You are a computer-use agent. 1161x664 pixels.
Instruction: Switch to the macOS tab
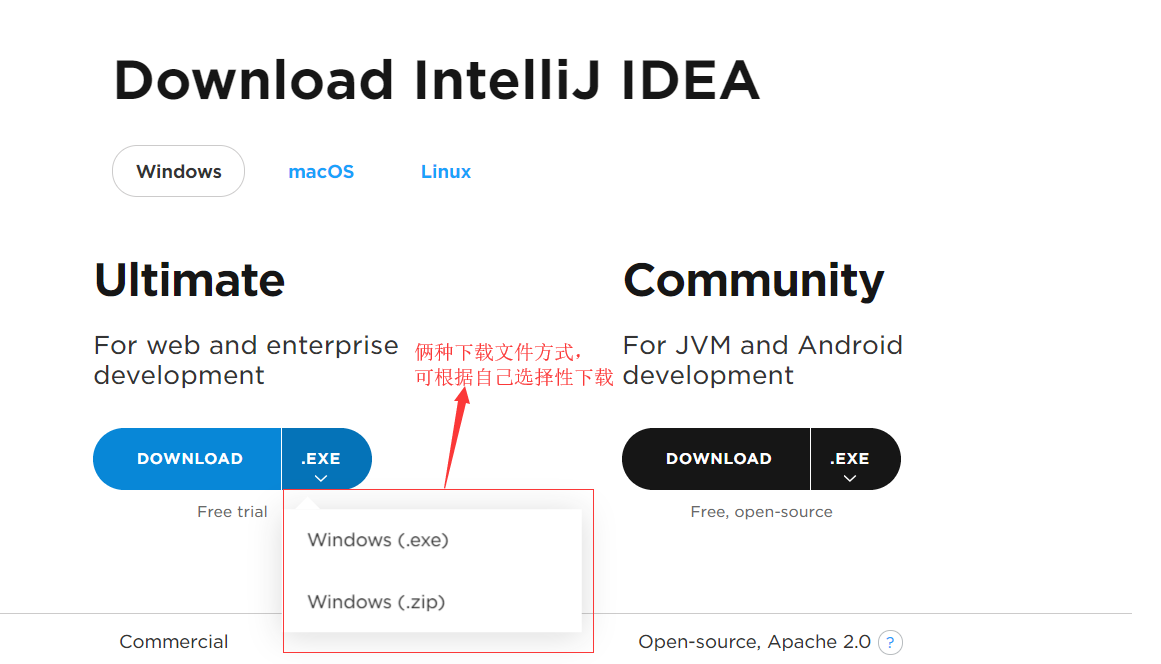point(321,172)
